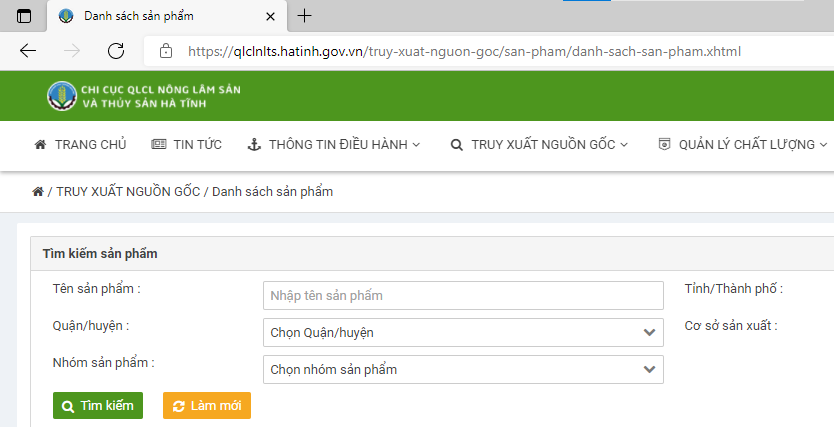Click the browser address bar URL
This screenshot has width=834, height=427.
(464, 51)
